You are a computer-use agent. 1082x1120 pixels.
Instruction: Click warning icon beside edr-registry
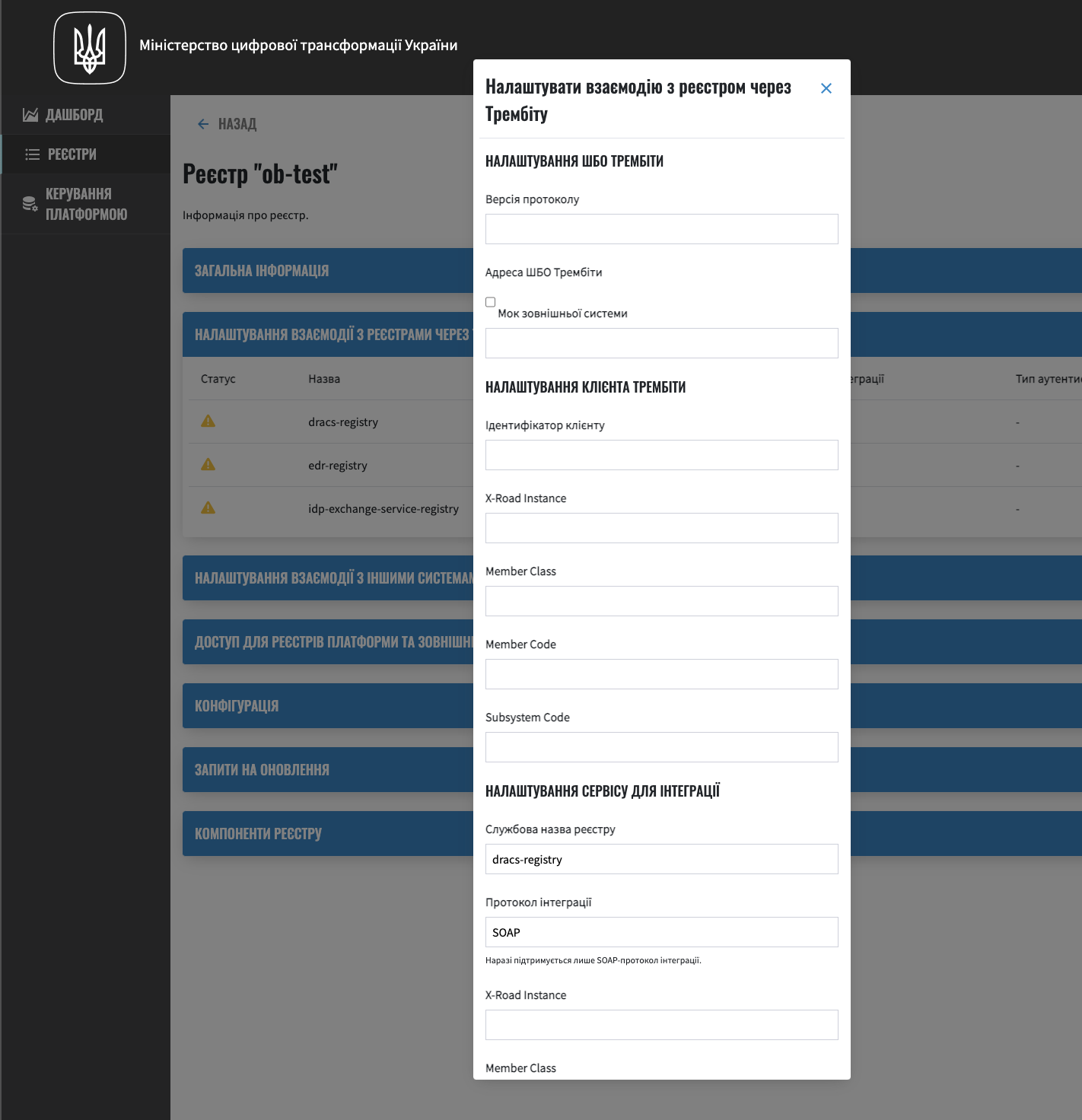coord(208,465)
